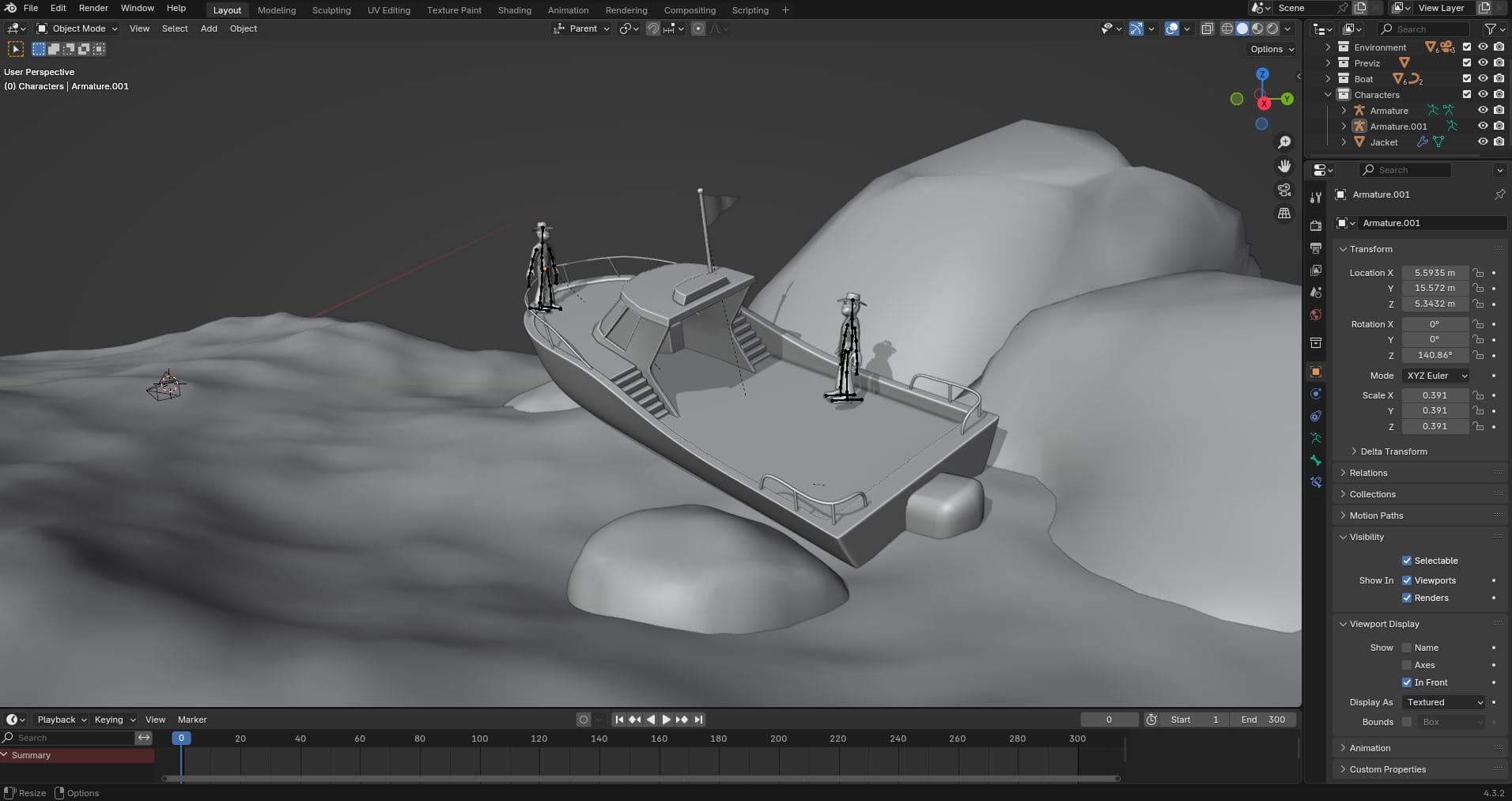Enable the Show Name checkbox
Screen dimensions: 1512x801
(x=1407, y=648)
